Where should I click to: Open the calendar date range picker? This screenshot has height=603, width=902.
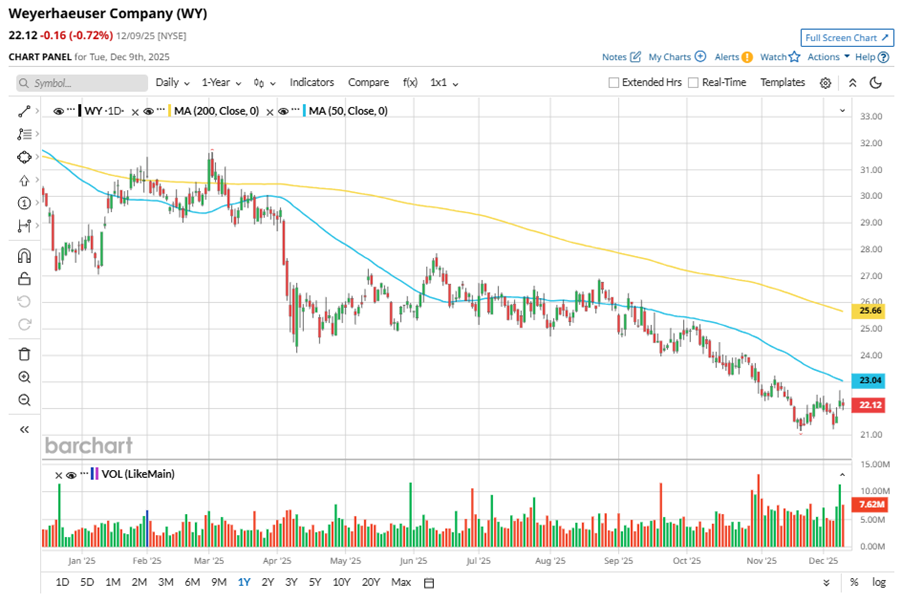point(429,582)
